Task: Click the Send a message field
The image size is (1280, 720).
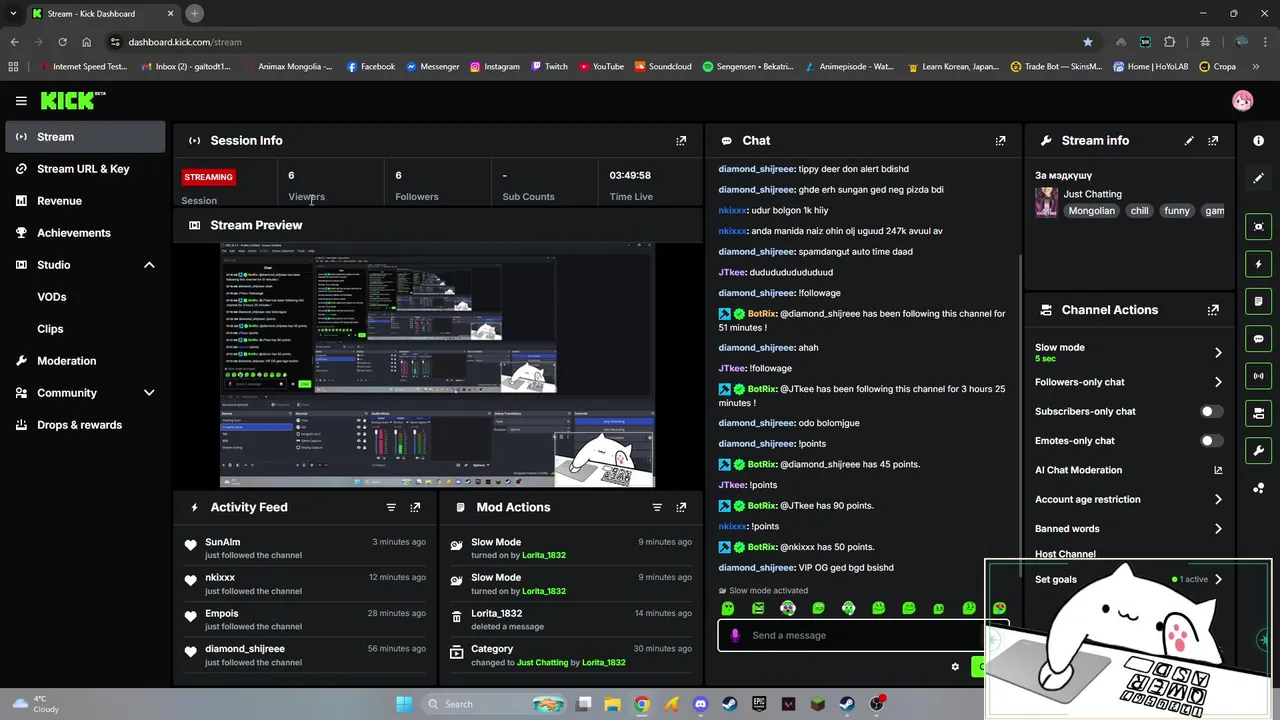Action: point(851,635)
